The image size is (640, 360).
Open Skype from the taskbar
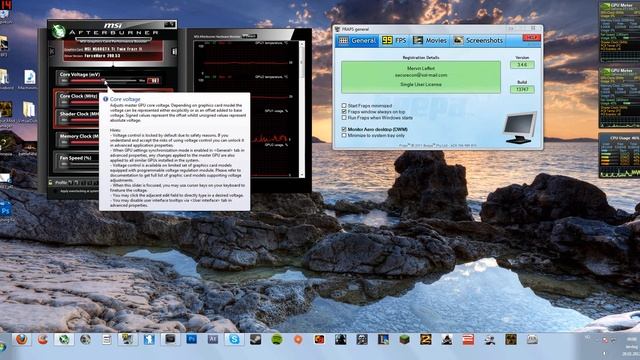pos(234,339)
